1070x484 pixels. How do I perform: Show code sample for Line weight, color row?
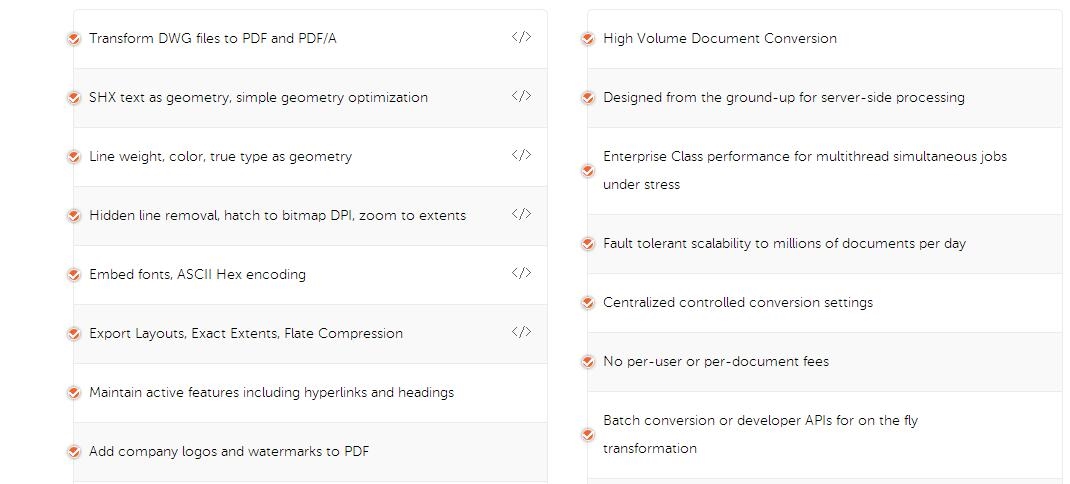coord(521,155)
